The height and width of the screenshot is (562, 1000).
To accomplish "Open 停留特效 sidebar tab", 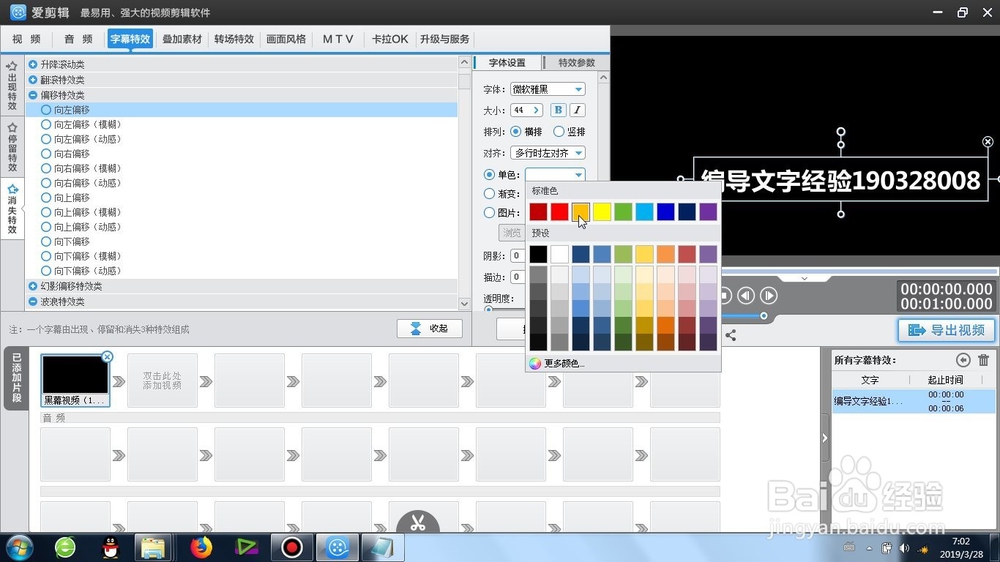I will pyautogui.click(x=12, y=147).
